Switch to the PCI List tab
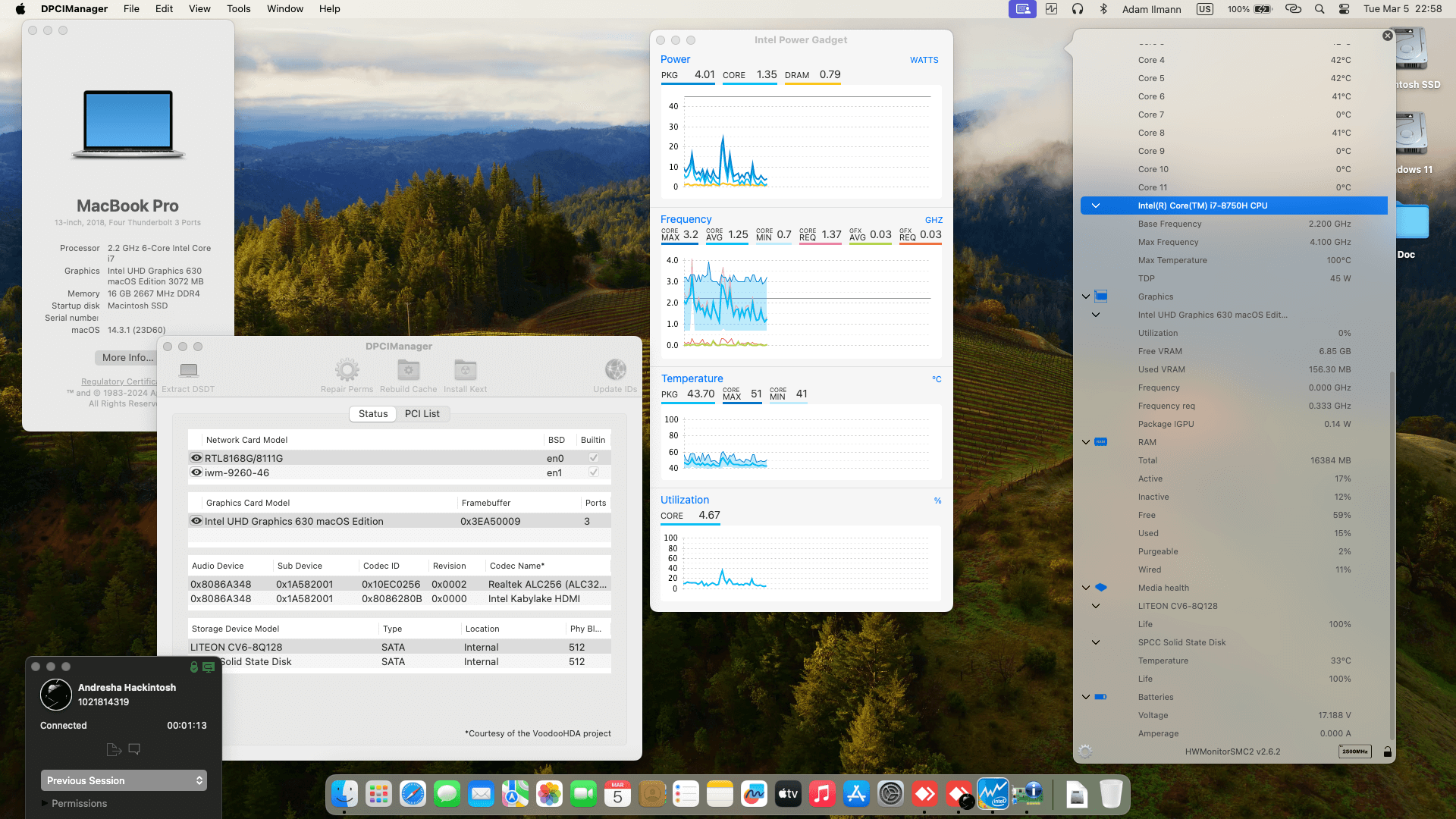Screen dimensions: 1456x819 [x=422, y=413]
